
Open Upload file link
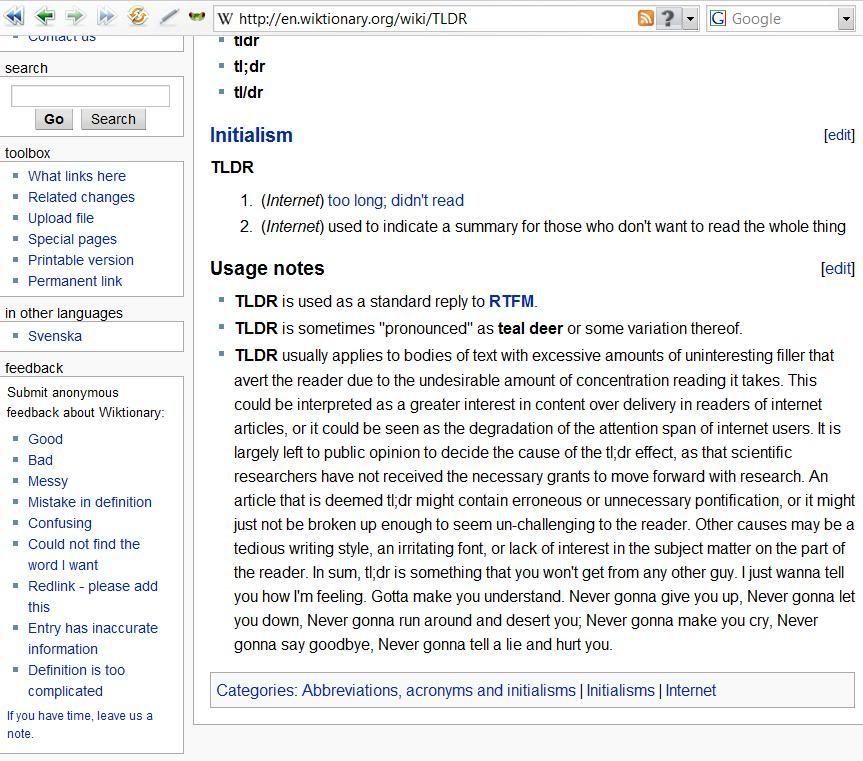(61, 218)
